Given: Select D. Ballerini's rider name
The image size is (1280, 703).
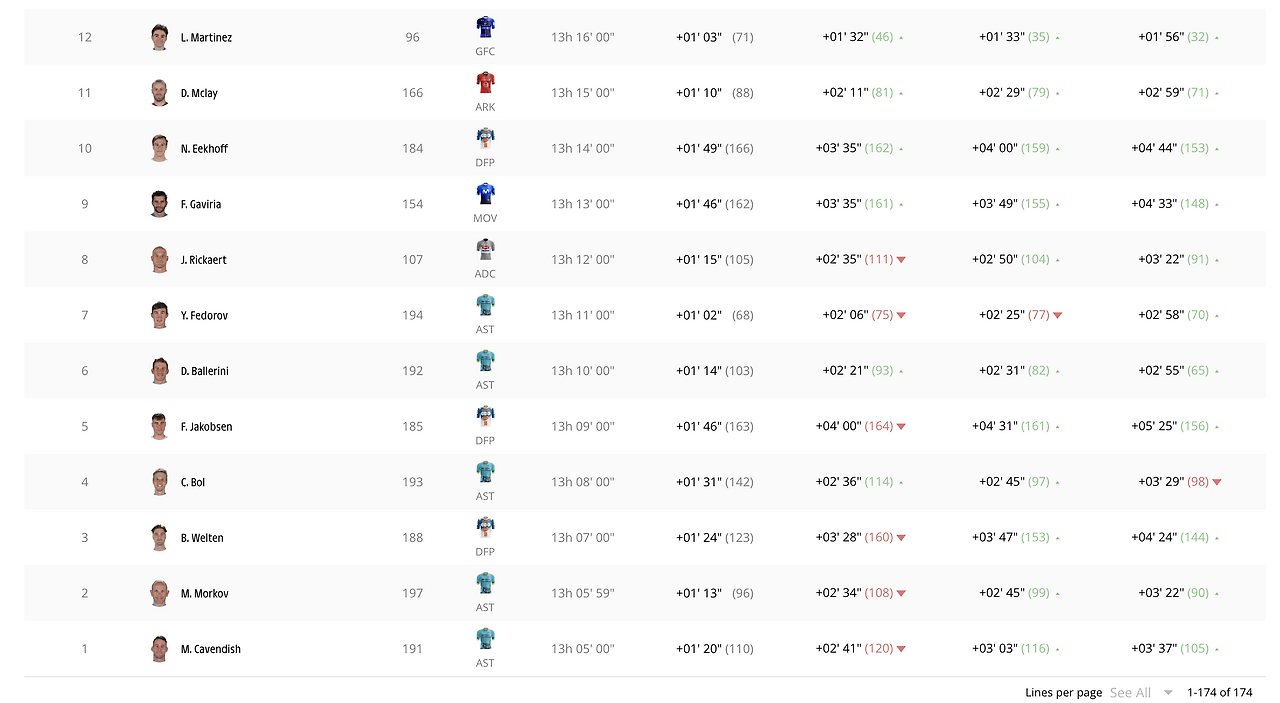Looking at the screenshot, I should [x=204, y=371].
